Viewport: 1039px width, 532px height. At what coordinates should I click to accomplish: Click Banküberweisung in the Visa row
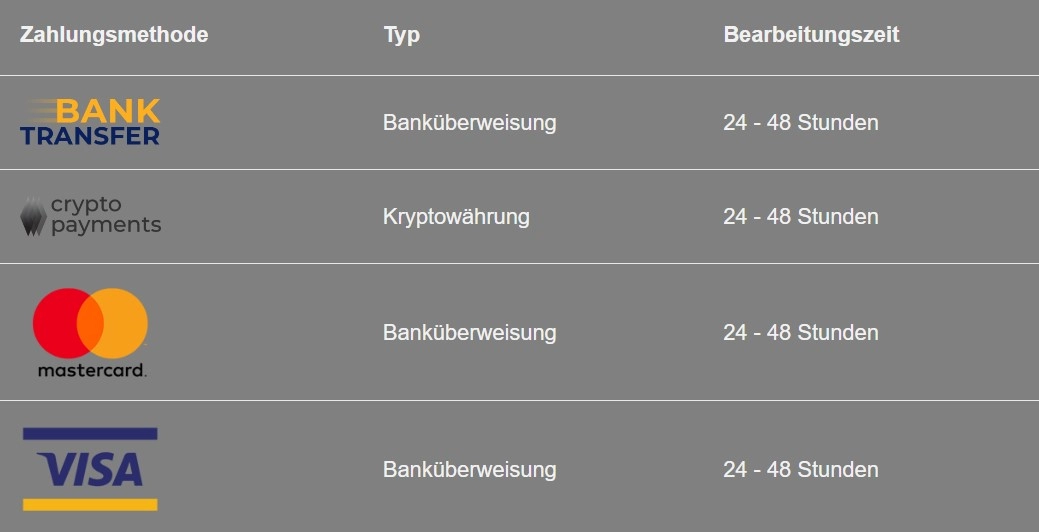[x=469, y=470]
